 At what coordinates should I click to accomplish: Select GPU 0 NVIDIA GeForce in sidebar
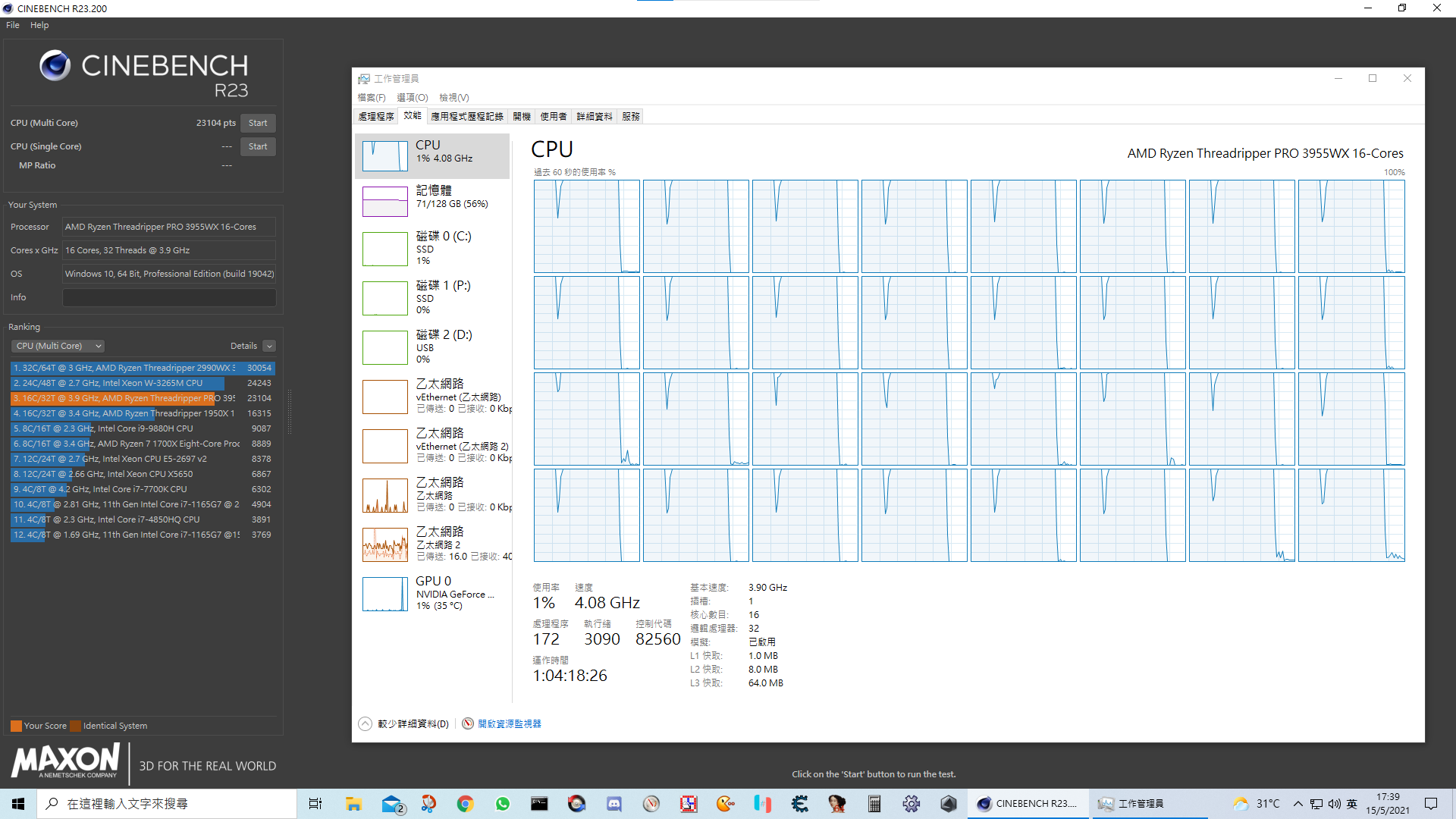tap(432, 594)
